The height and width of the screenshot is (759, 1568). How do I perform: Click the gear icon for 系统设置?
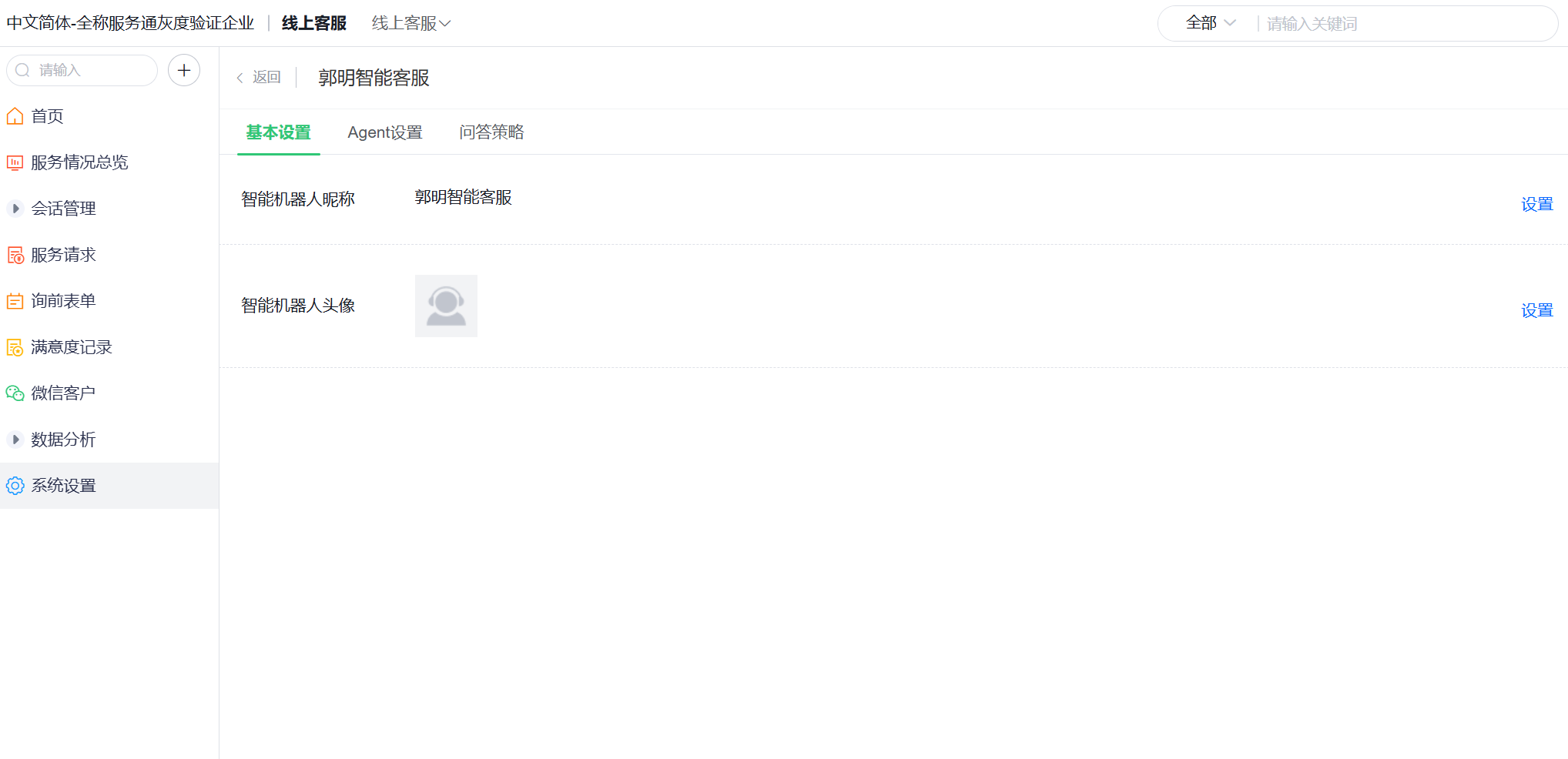[x=15, y=486]
